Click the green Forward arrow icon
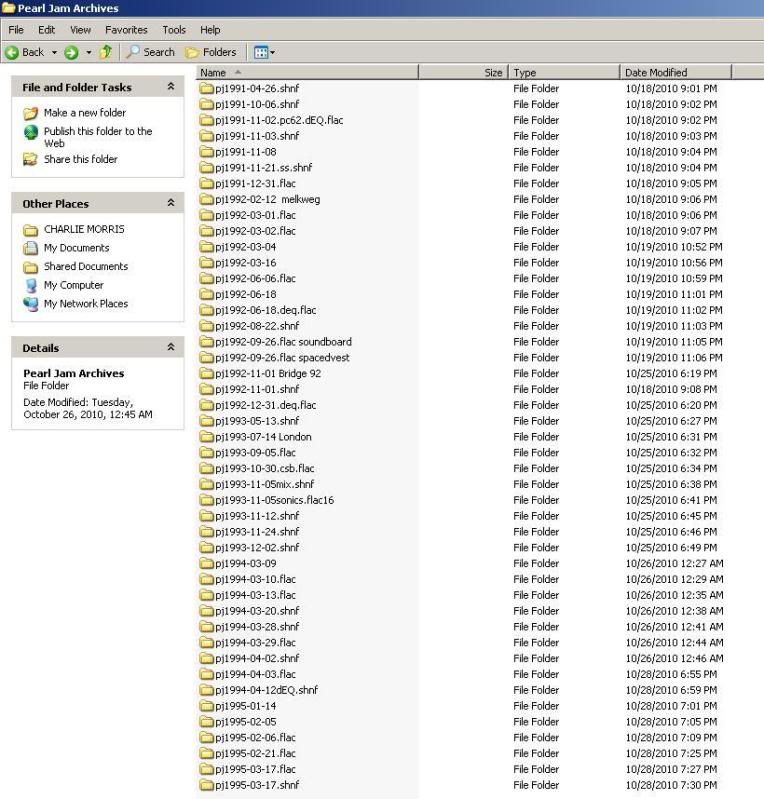Image resolution: width=764 pixels, height=799 pixels. click(x=71, y=52)
